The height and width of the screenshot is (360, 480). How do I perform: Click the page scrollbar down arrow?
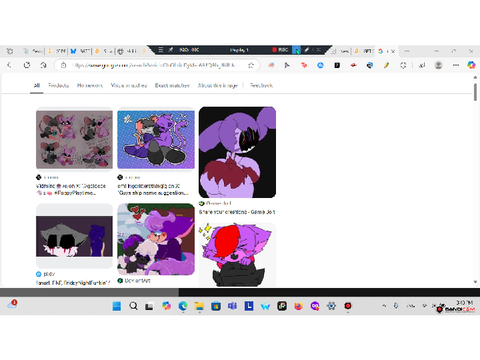[475, 282]
